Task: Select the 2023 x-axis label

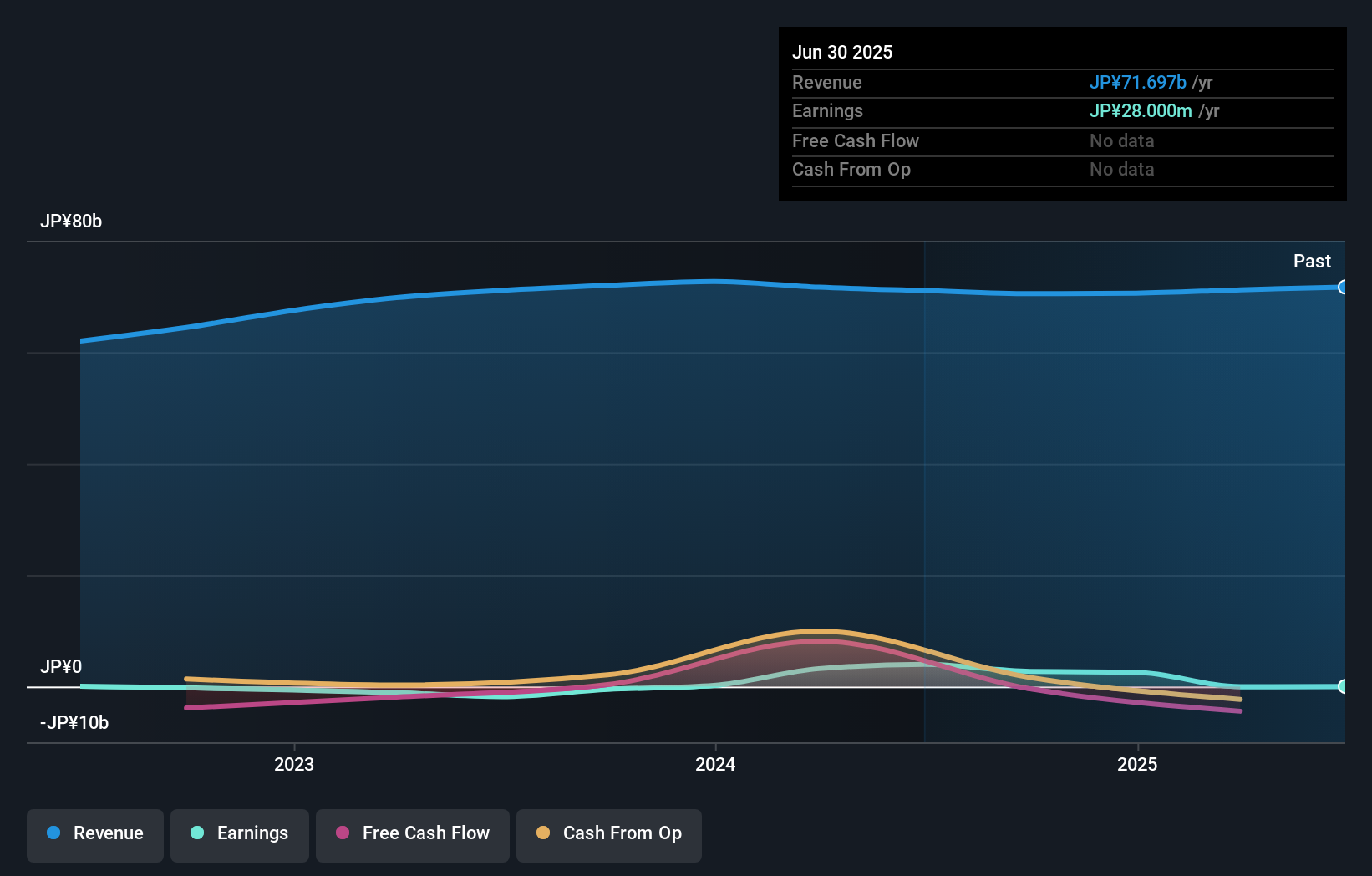Action: pyautogui.click(x=294, y=764)
